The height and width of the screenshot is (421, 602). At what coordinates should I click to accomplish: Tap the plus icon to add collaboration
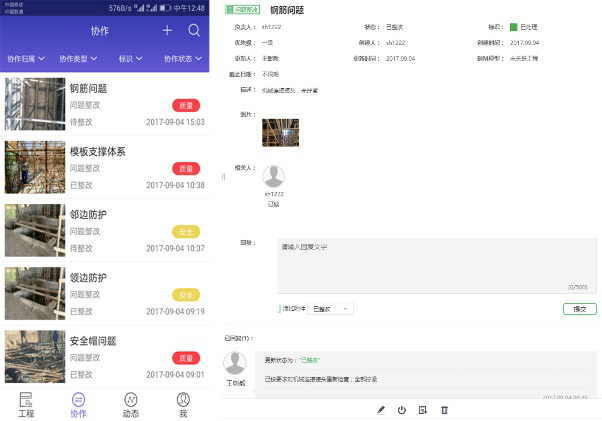[x=167, y=30]
